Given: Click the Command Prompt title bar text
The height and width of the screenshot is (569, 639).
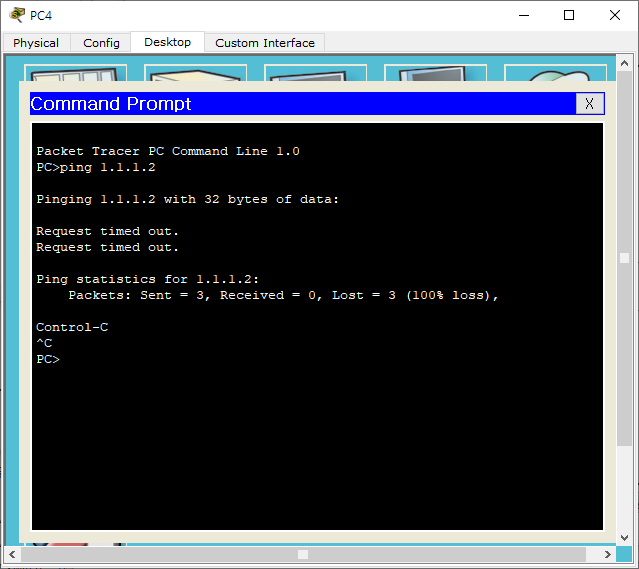Looking at the screenshot, I should (x=111, y=104).
